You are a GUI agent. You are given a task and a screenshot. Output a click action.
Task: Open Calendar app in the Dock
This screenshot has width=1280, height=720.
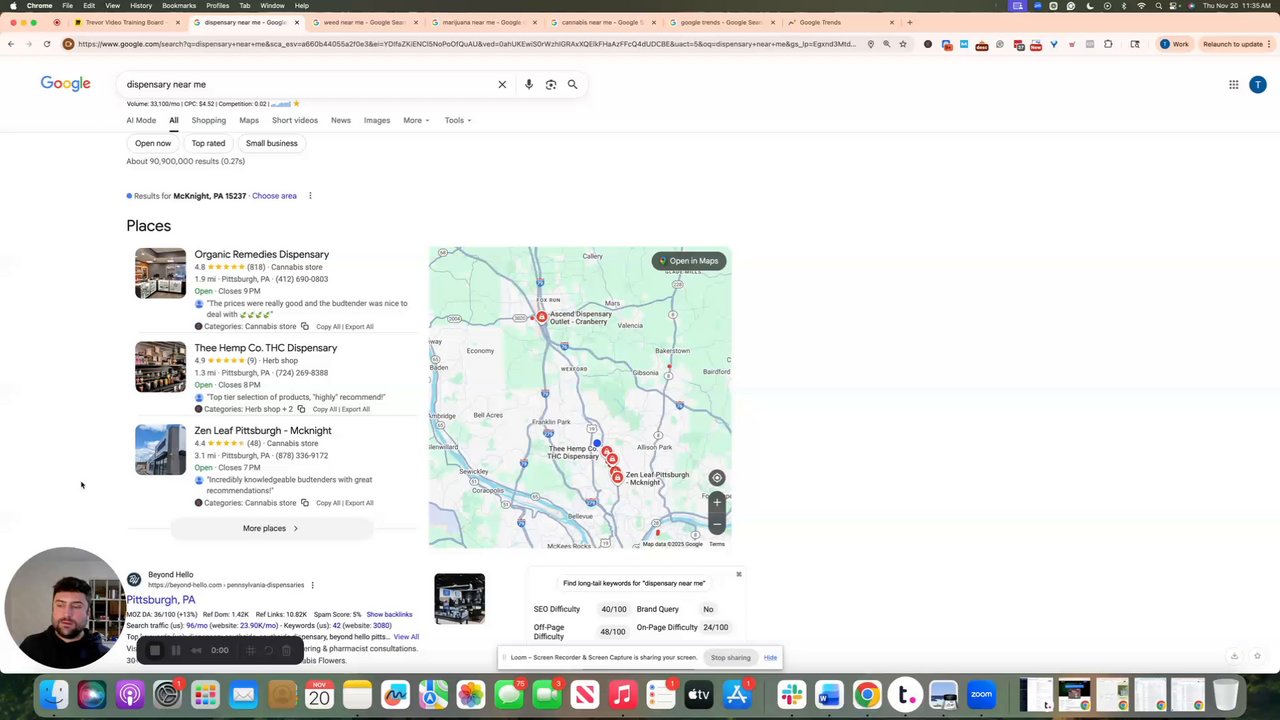(x=319, y=694)
